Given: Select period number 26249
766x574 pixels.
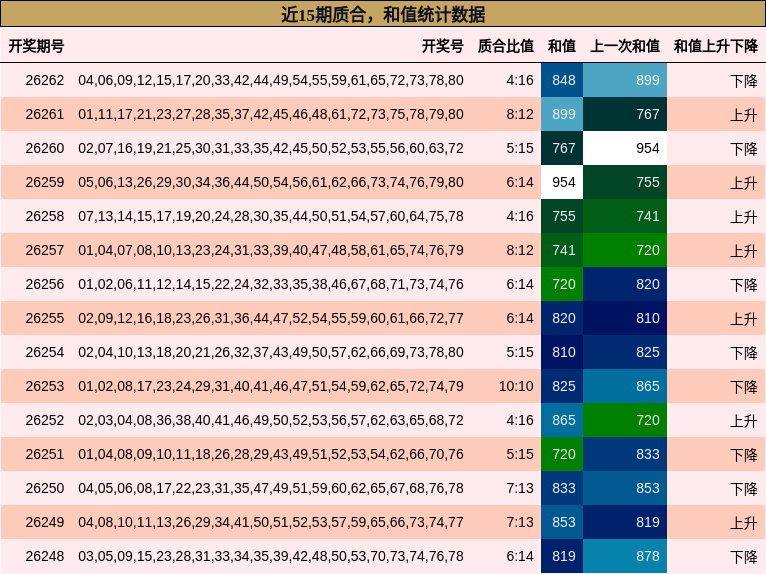Looking at the screenshot, I should pyautogui.click(x=44, y=522).
